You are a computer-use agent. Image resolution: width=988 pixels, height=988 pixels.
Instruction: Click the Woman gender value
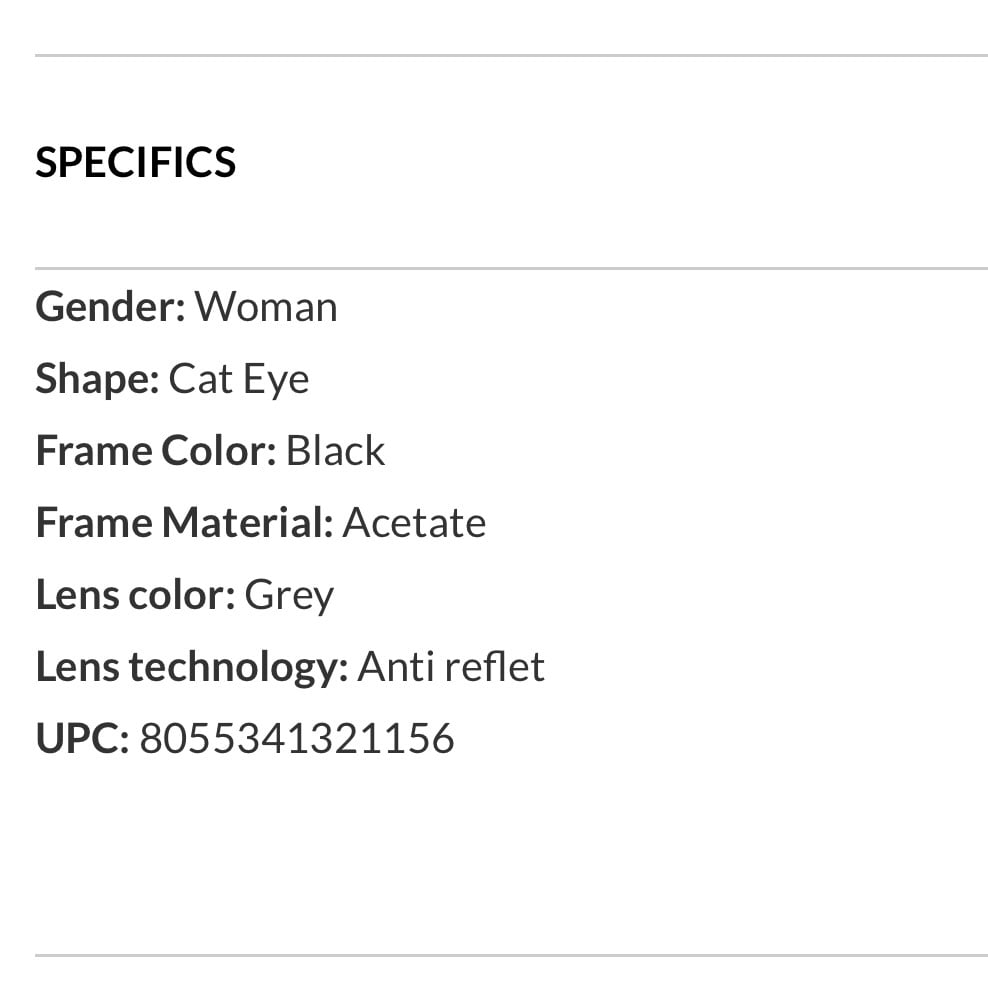266,307
